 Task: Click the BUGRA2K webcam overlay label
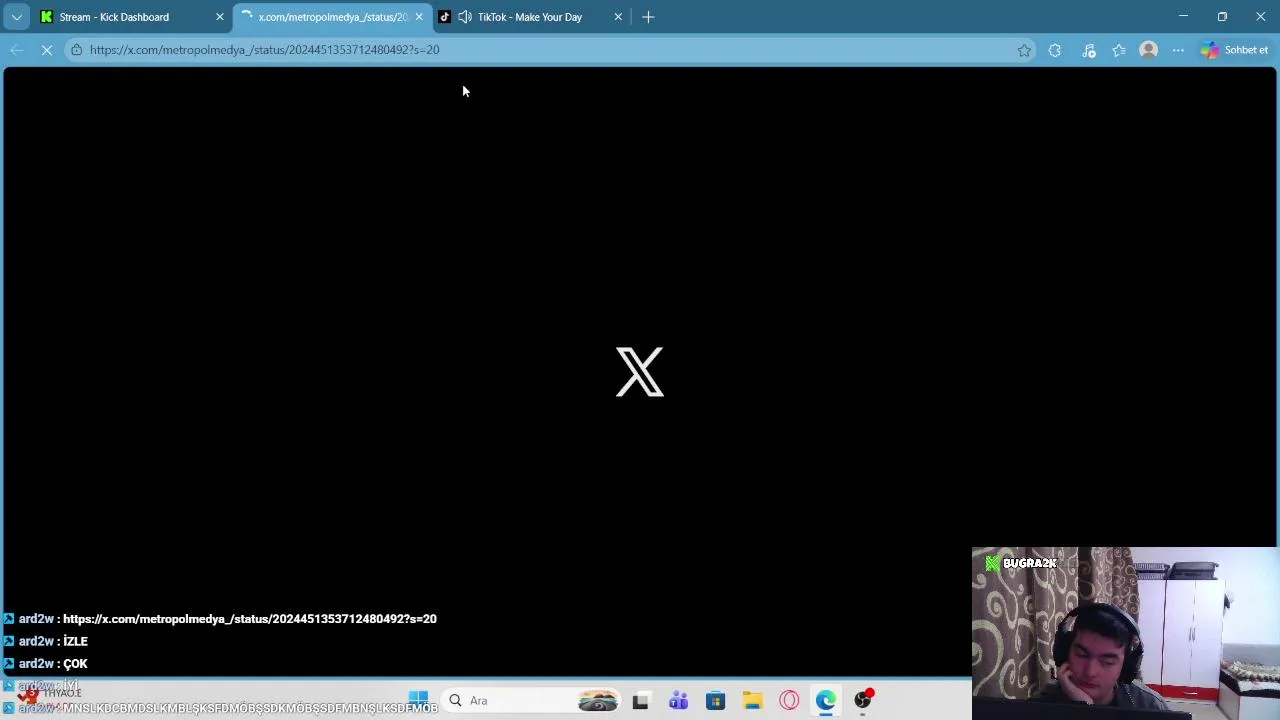[1021, 563]
